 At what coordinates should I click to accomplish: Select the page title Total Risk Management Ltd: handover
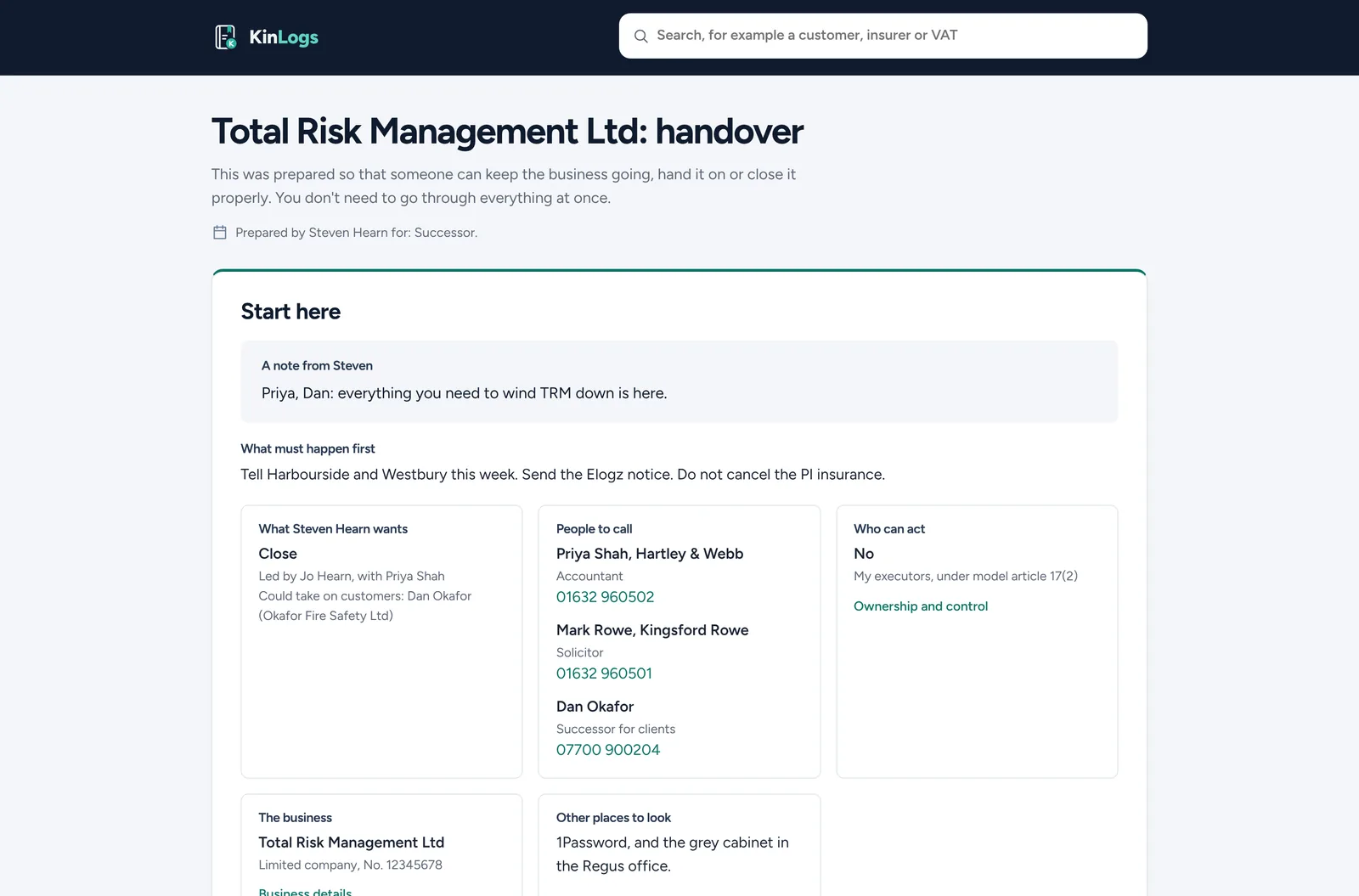pos(507,132)
